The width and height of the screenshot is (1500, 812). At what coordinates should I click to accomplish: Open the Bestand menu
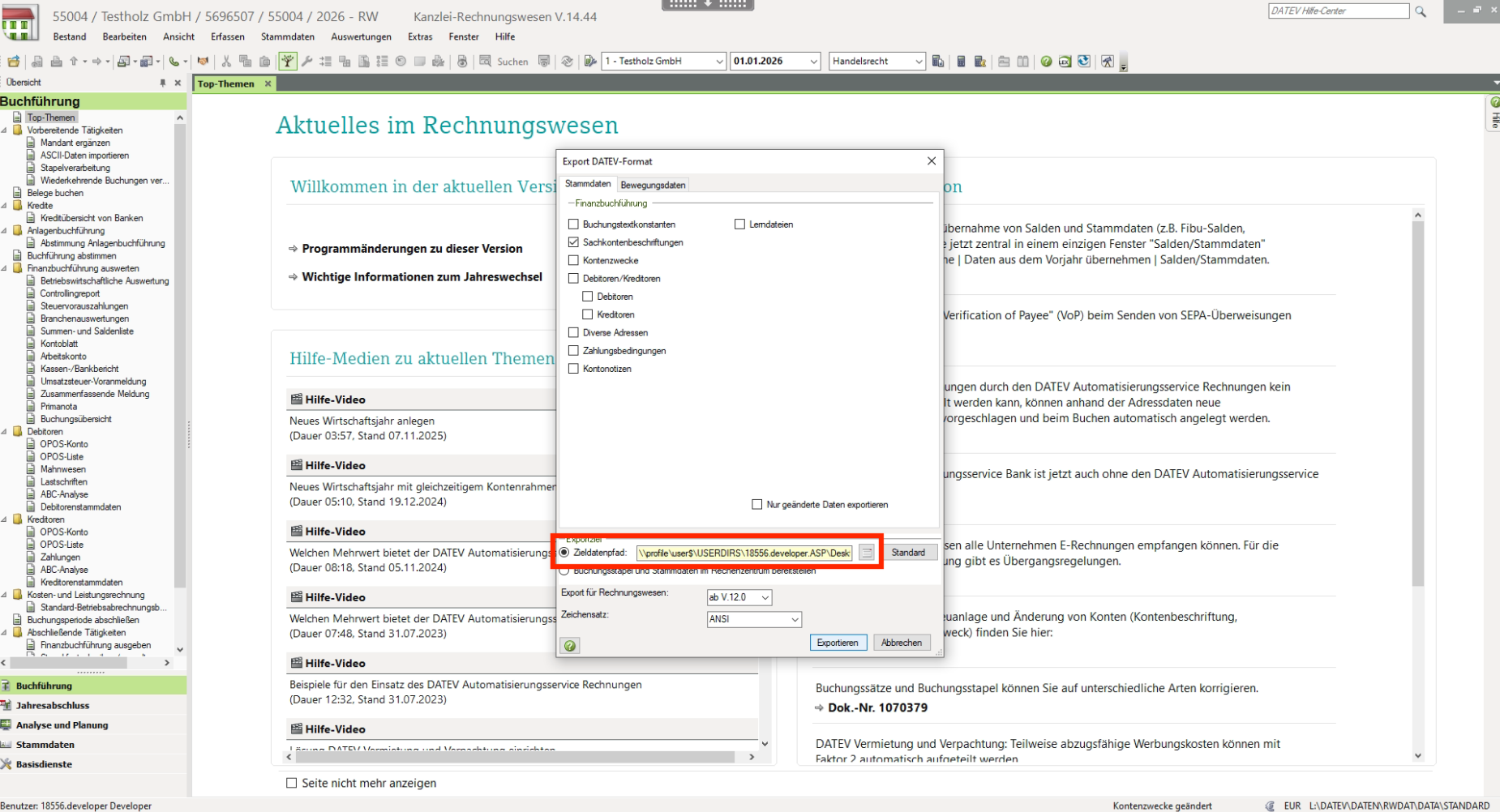pyautogui.click(x=70, y=36)
